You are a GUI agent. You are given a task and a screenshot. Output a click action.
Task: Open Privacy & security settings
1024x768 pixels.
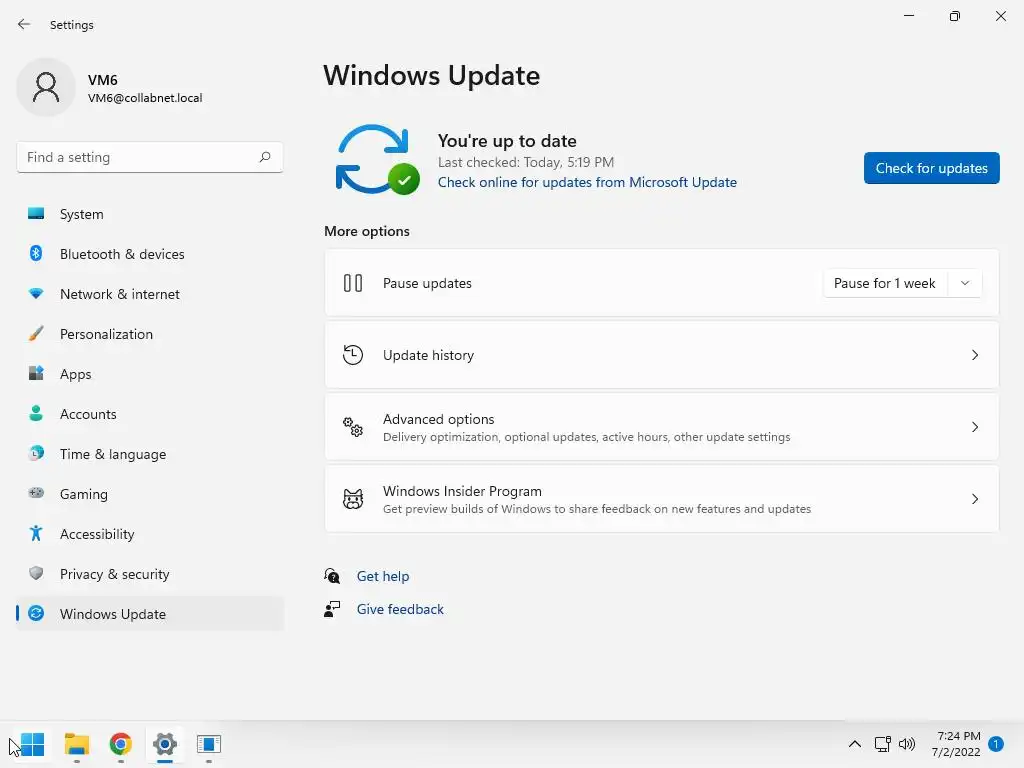pyautogui.click(x=150, y=573)
